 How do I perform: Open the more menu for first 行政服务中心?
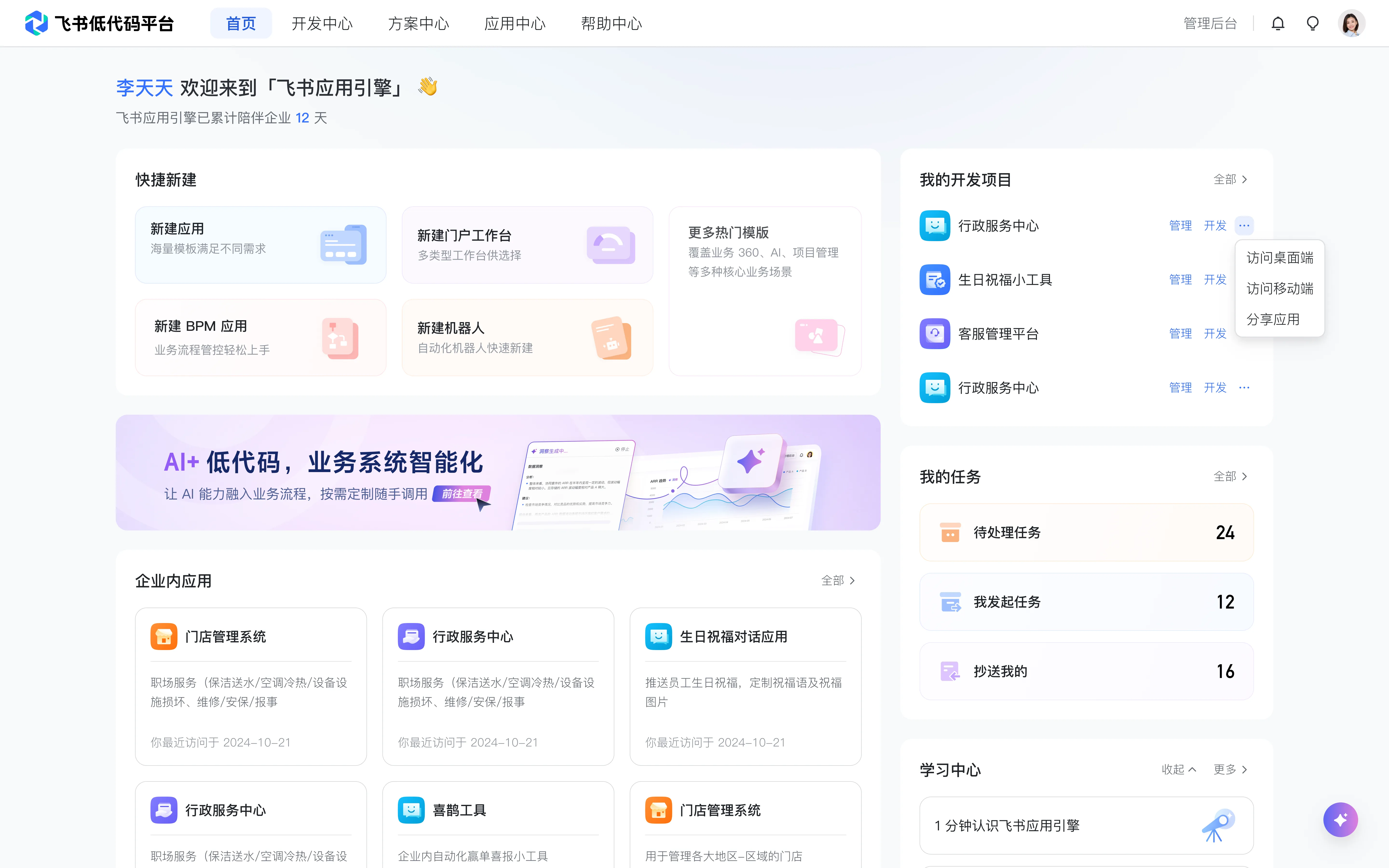(x=1244, y=226)
